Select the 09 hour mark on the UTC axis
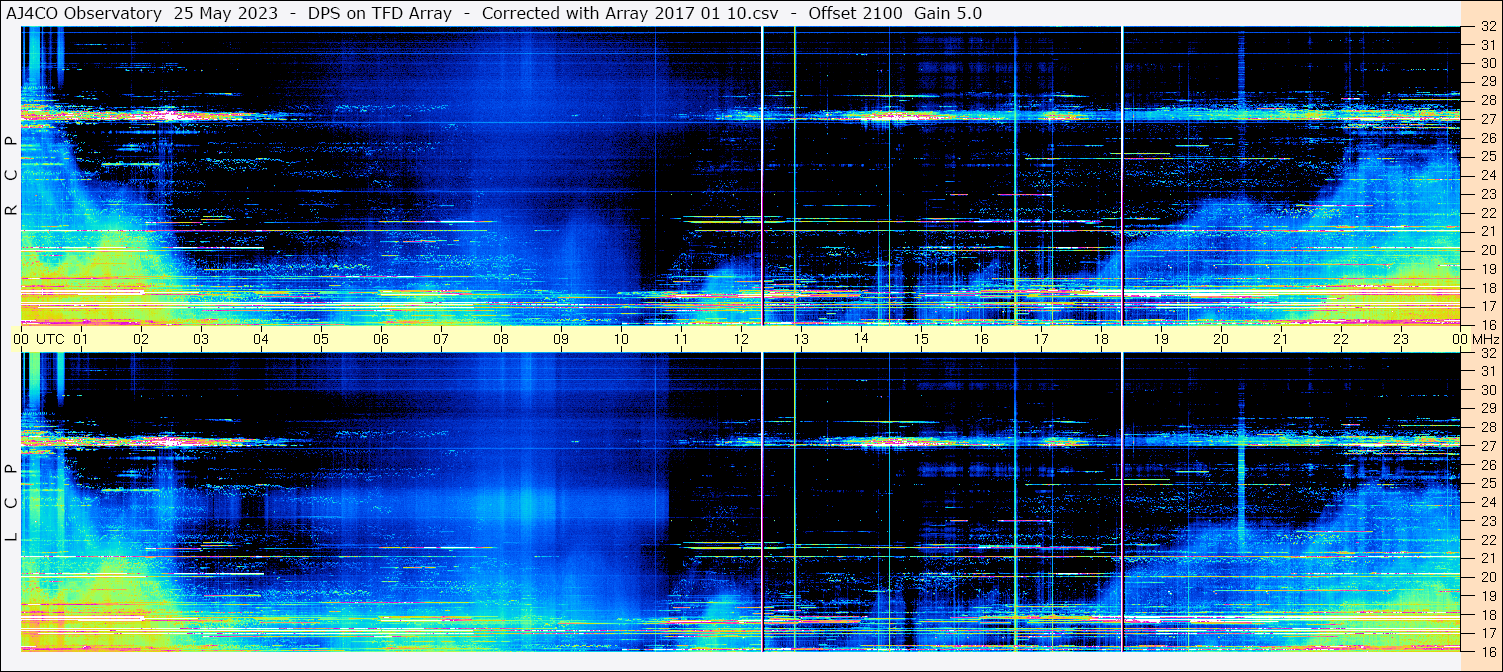The width and height of the screenshot is (1503, 672). 561,339
